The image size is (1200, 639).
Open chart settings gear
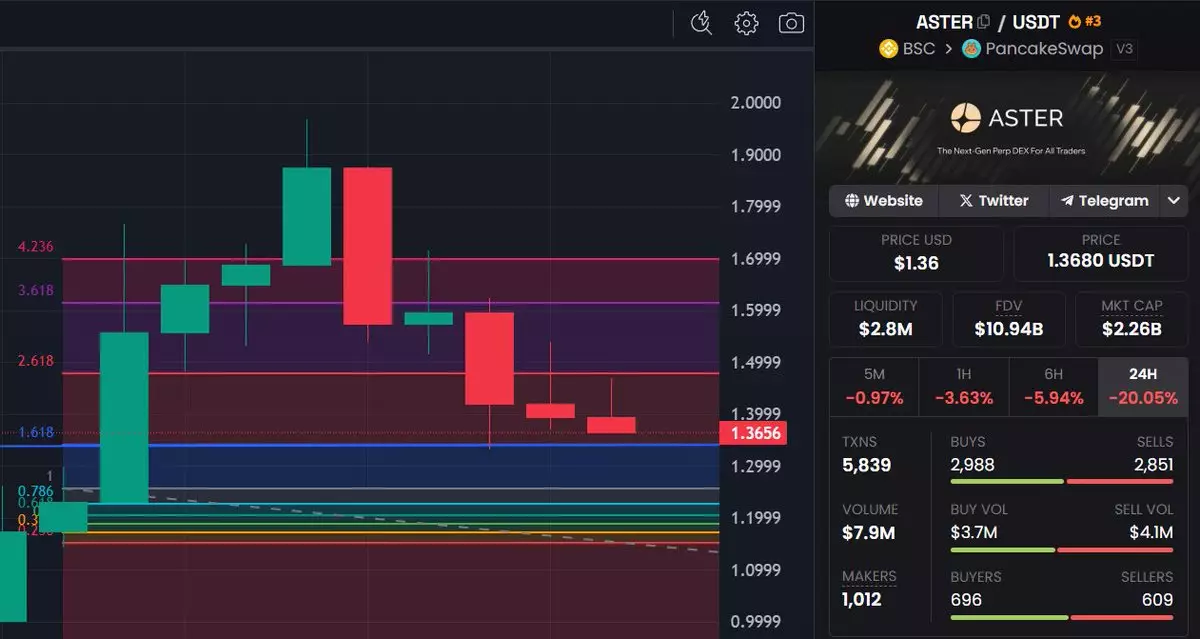pos(746,23)
